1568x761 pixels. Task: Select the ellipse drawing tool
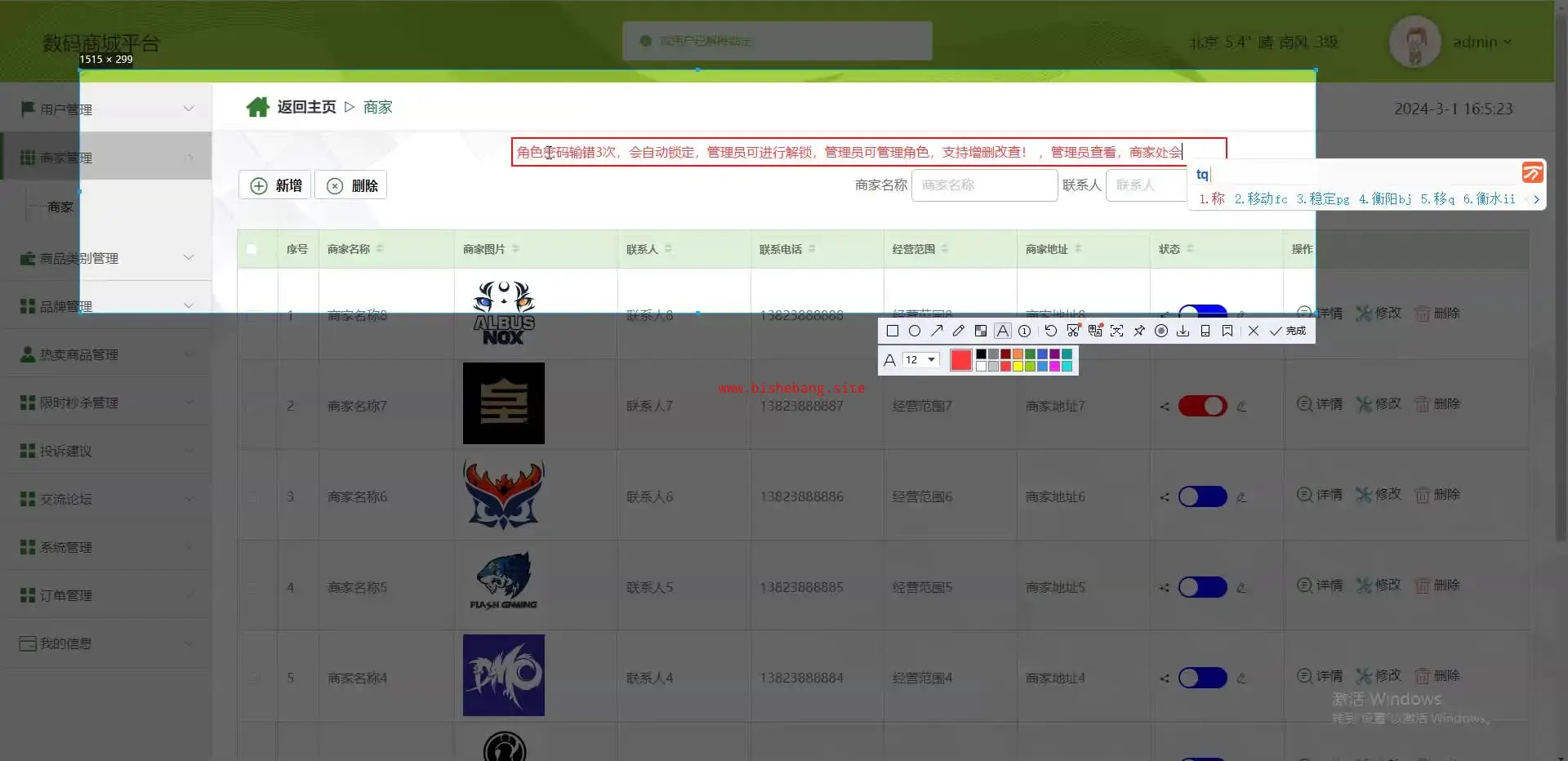pos(915,331)
